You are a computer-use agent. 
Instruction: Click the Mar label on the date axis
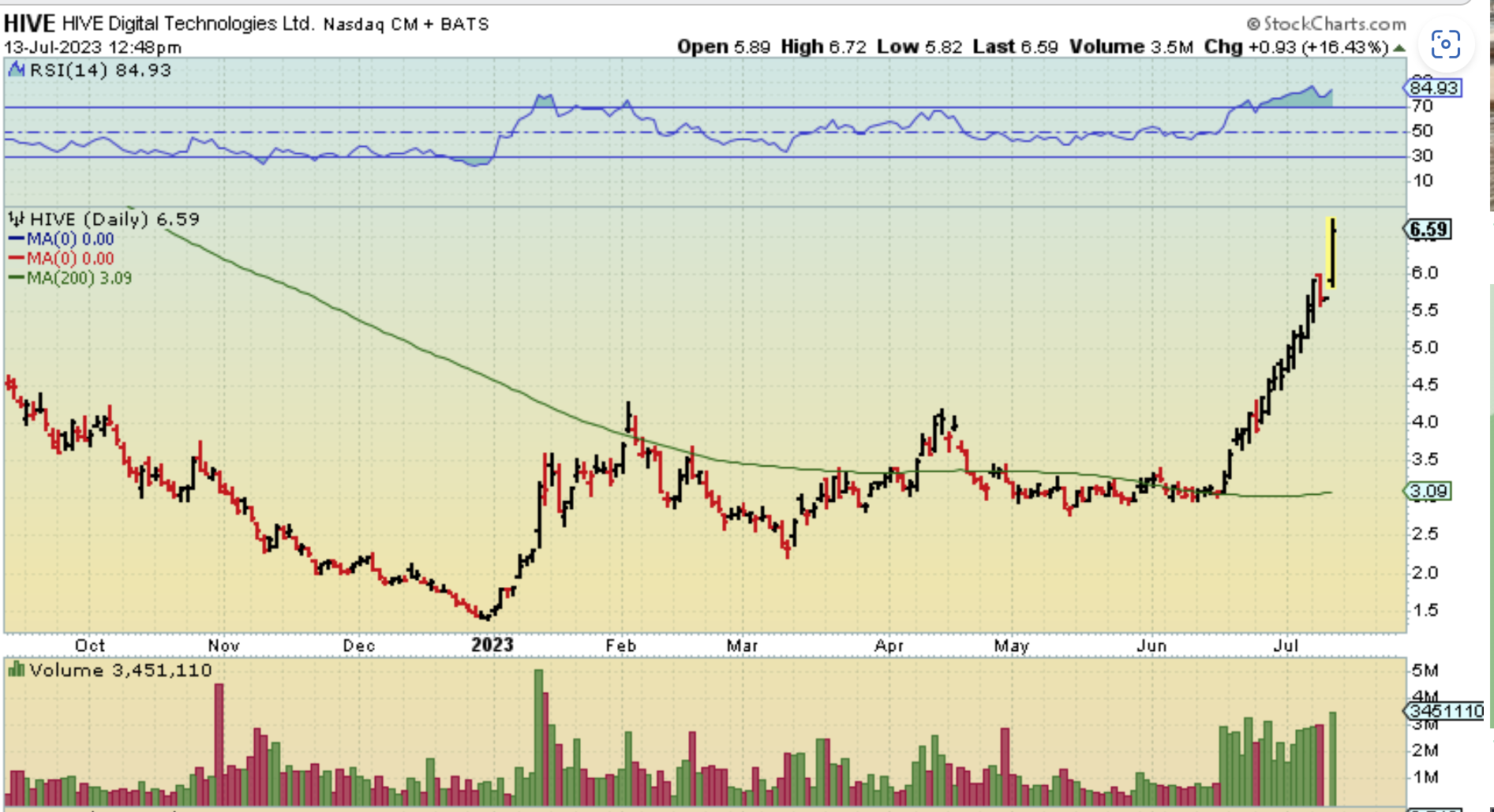coord(743,645)
